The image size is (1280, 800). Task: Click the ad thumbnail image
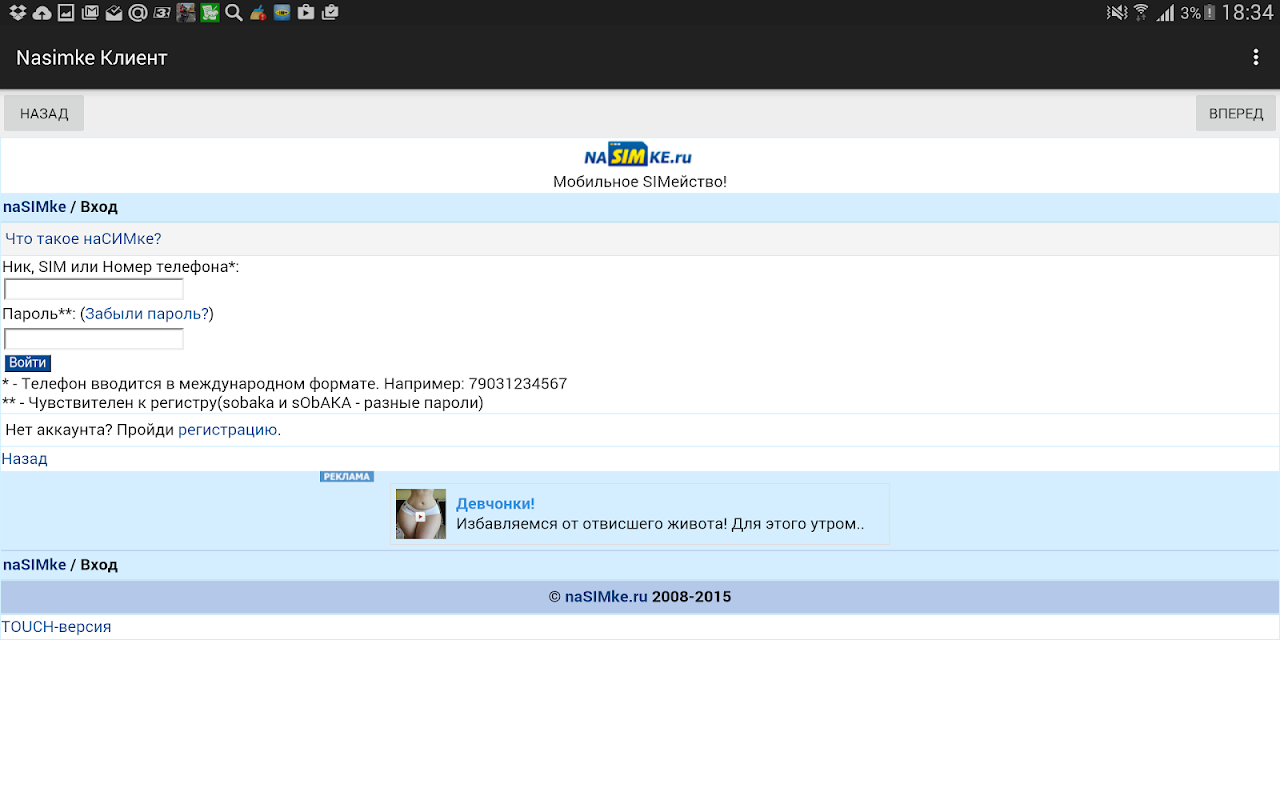[421, 514]
